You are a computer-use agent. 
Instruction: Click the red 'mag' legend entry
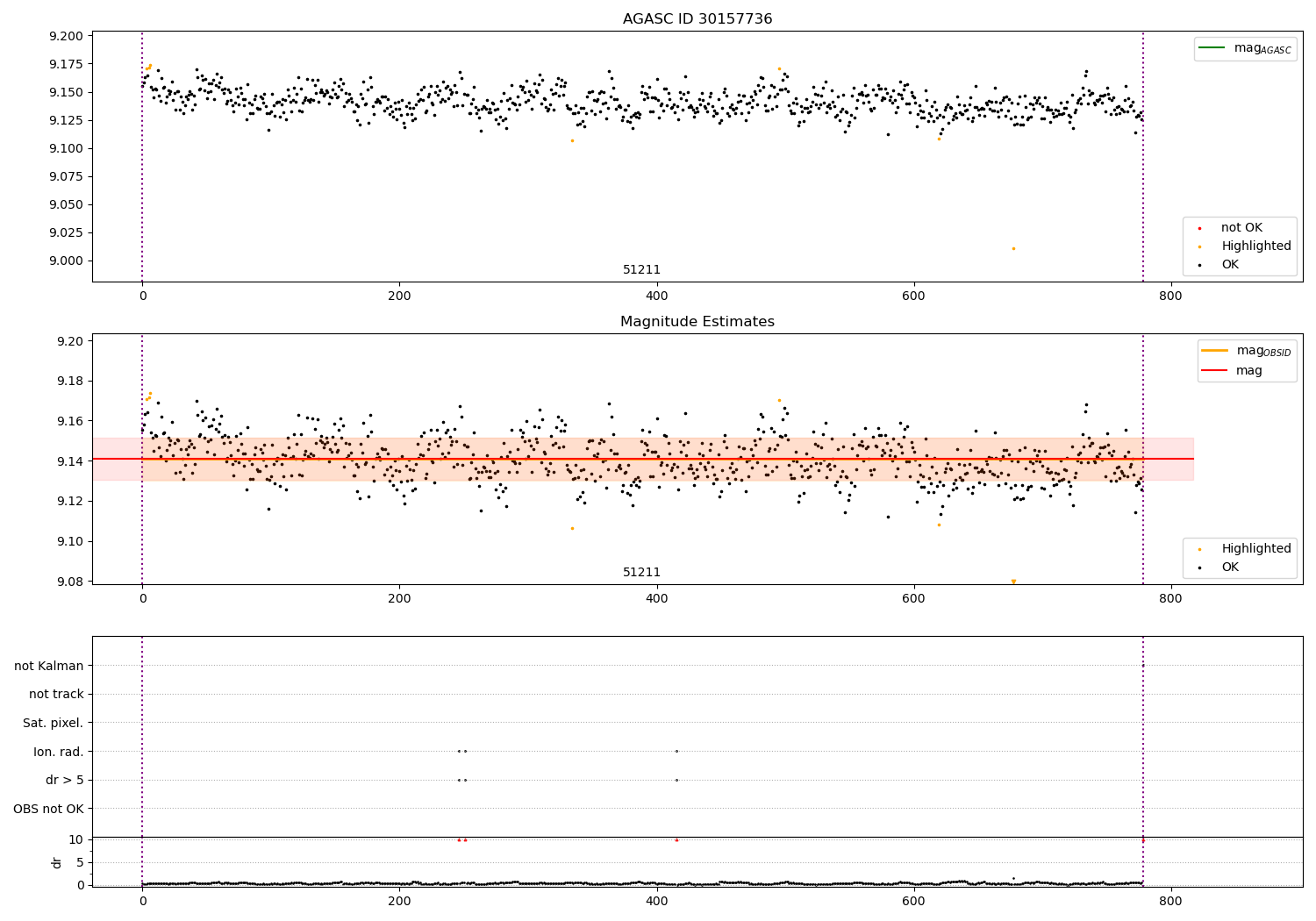click(1231, 370)
